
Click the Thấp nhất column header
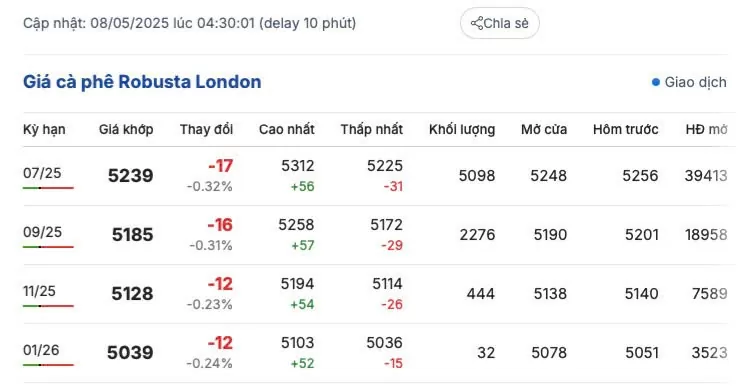(x=372, y=129)
